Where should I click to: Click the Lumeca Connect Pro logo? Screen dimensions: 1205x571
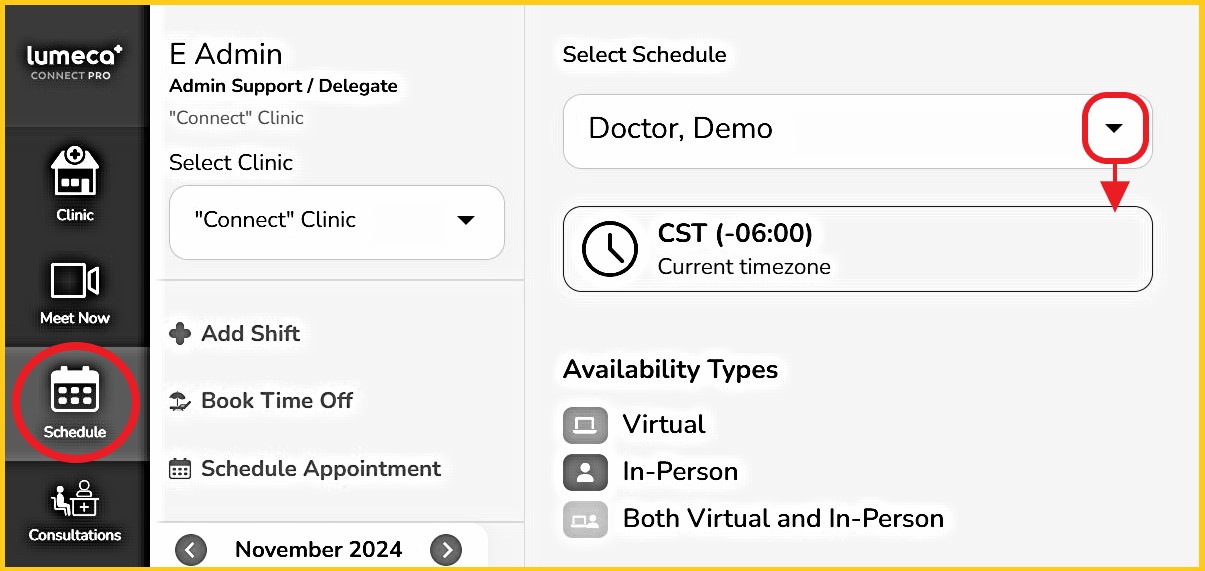click(75, 62)
